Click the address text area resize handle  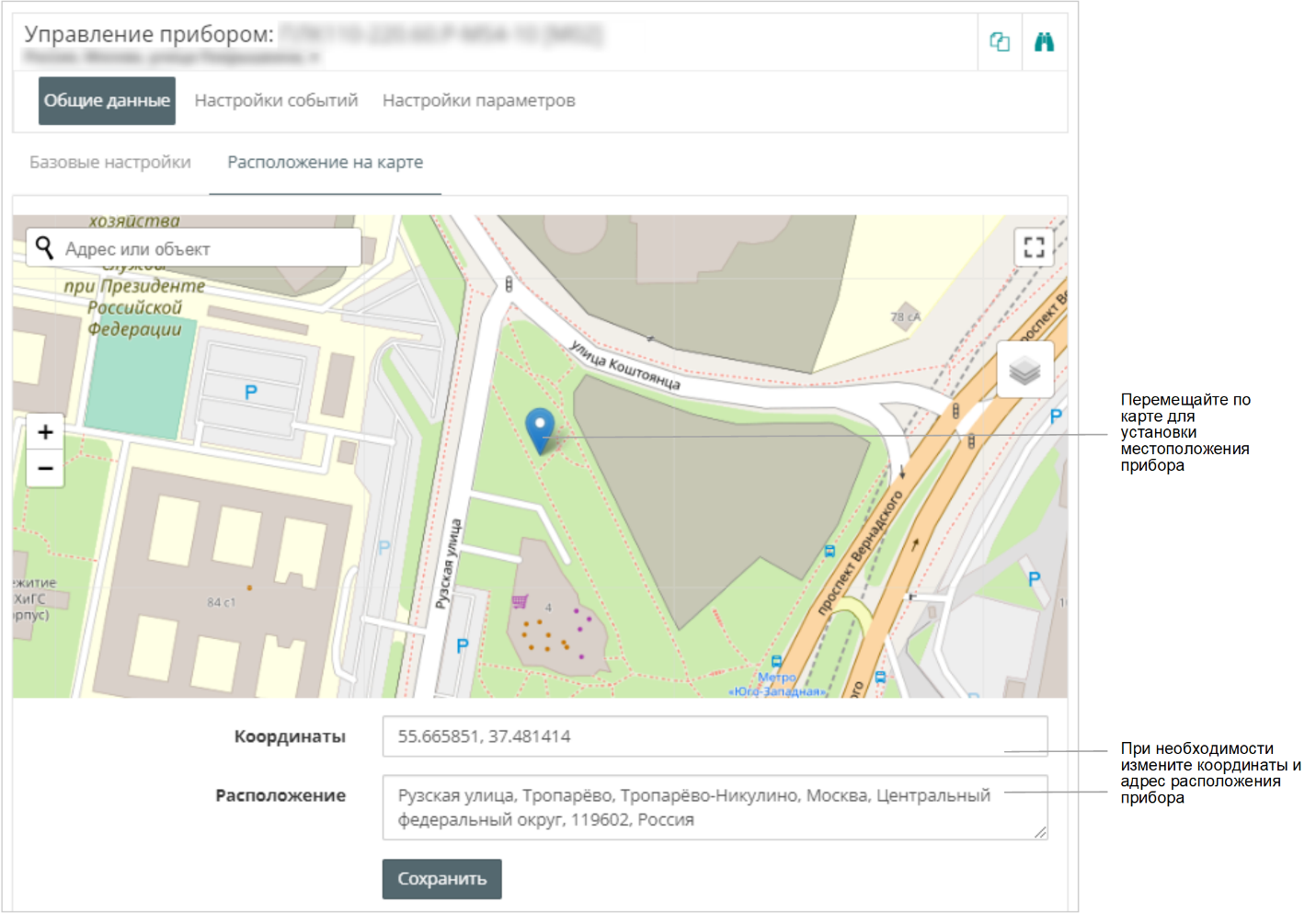(1040, 832)
